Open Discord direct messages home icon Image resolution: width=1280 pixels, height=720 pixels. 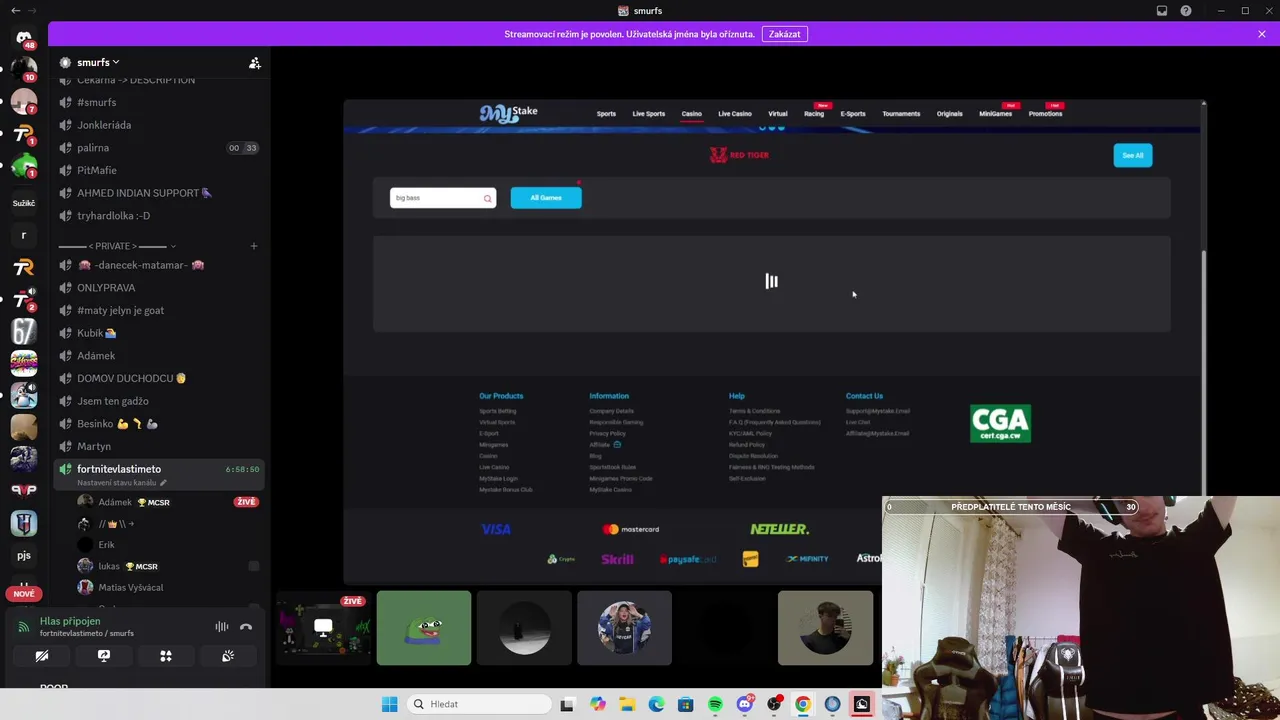[24, 37]
